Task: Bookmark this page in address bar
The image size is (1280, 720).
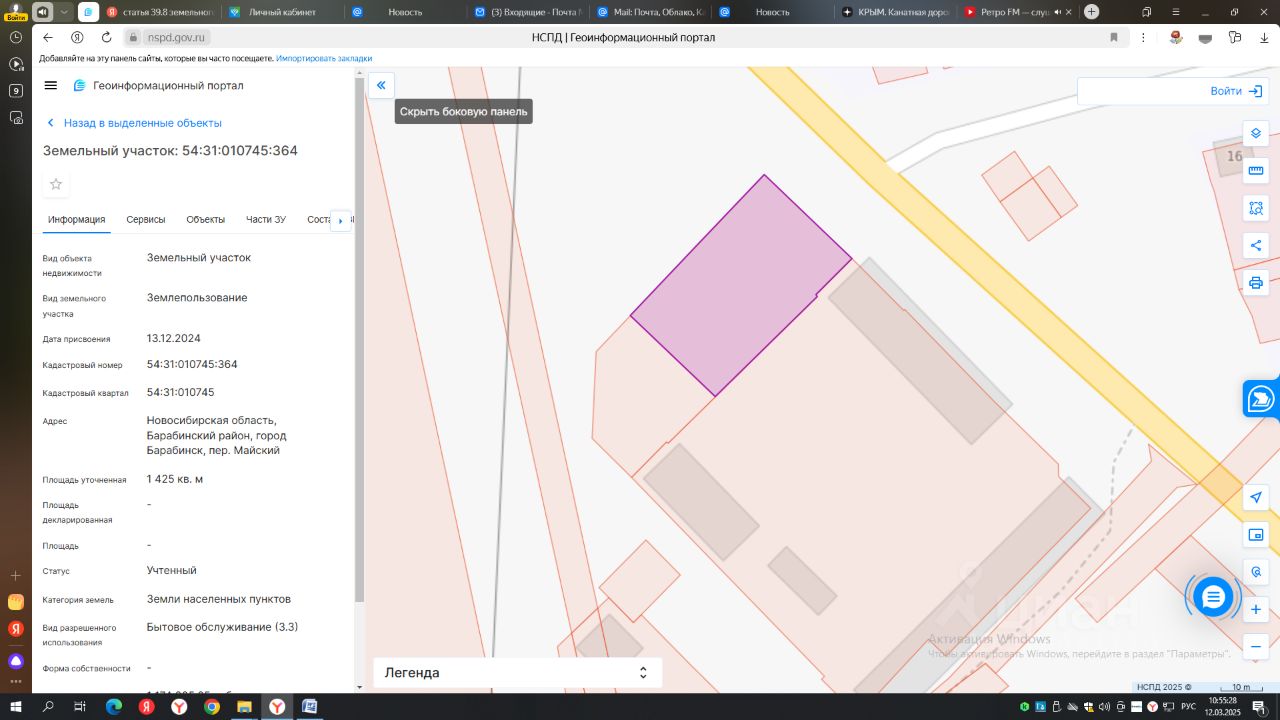Action: pos(1114,37)
